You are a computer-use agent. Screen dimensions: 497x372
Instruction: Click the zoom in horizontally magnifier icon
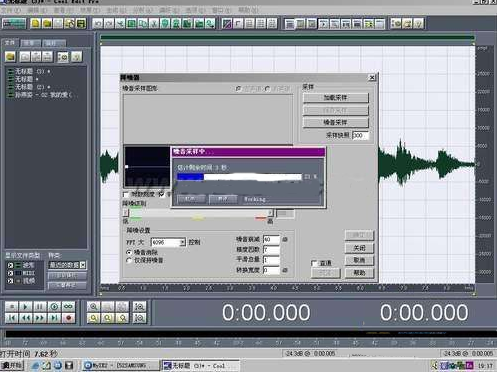pyautogui.click(x=94, y=306)
